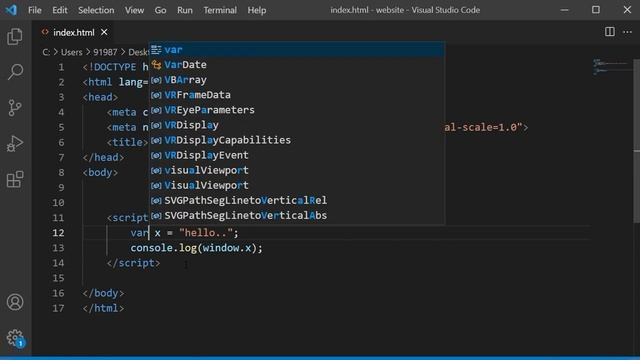The image size is (640, 360).
Task: Select the VarDate suggestion
Action: pyautogui.click(x=297, y=65)
